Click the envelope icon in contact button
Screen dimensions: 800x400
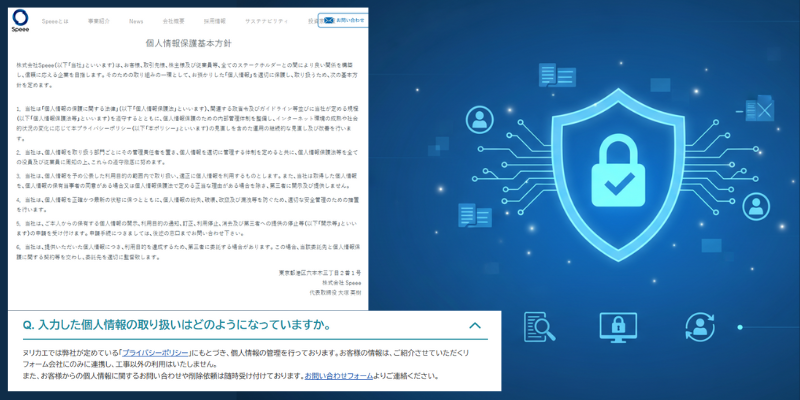point(329,20)
